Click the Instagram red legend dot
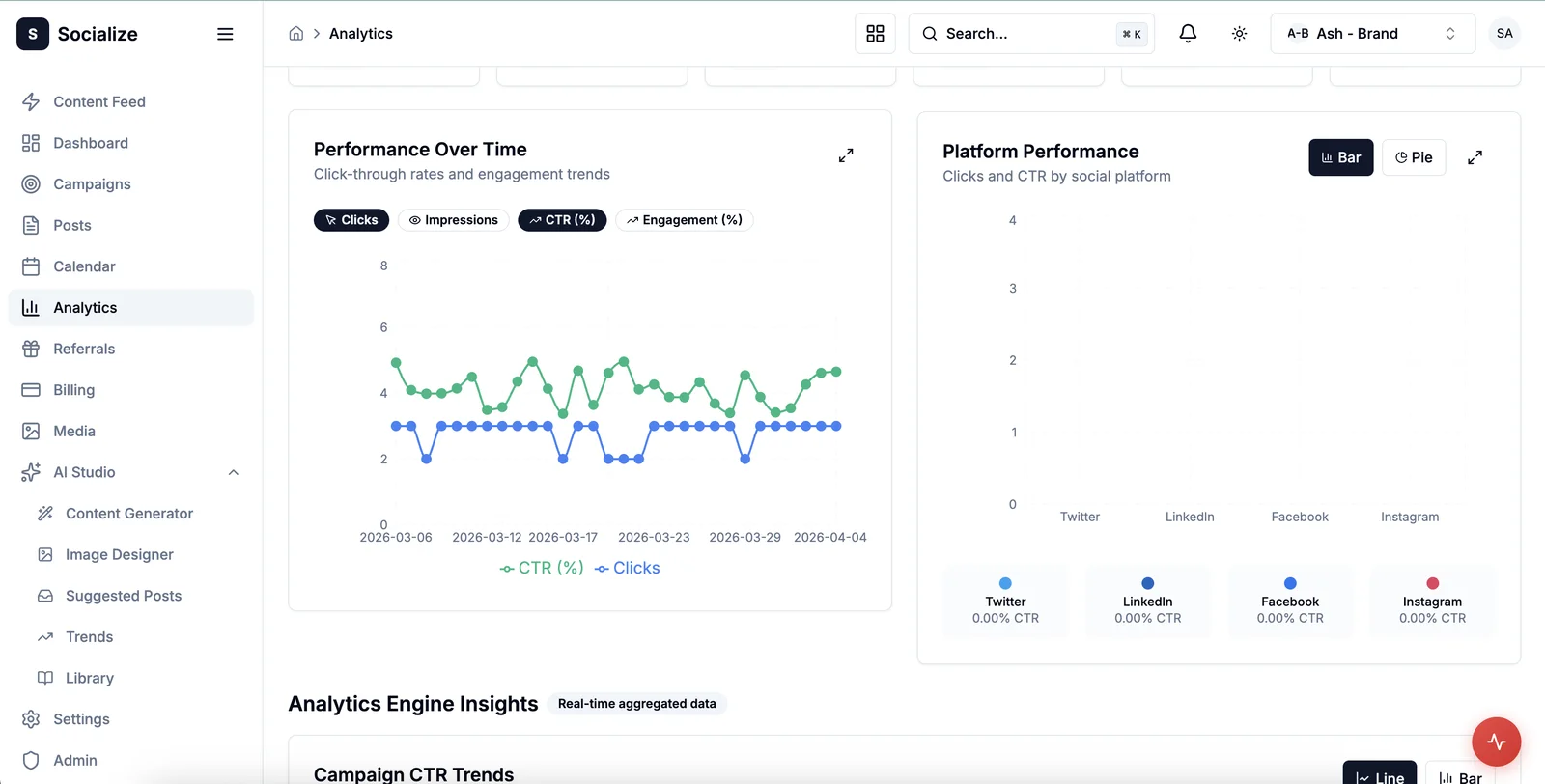Viewport: 1545px width, 784px height. [1432, 583]
